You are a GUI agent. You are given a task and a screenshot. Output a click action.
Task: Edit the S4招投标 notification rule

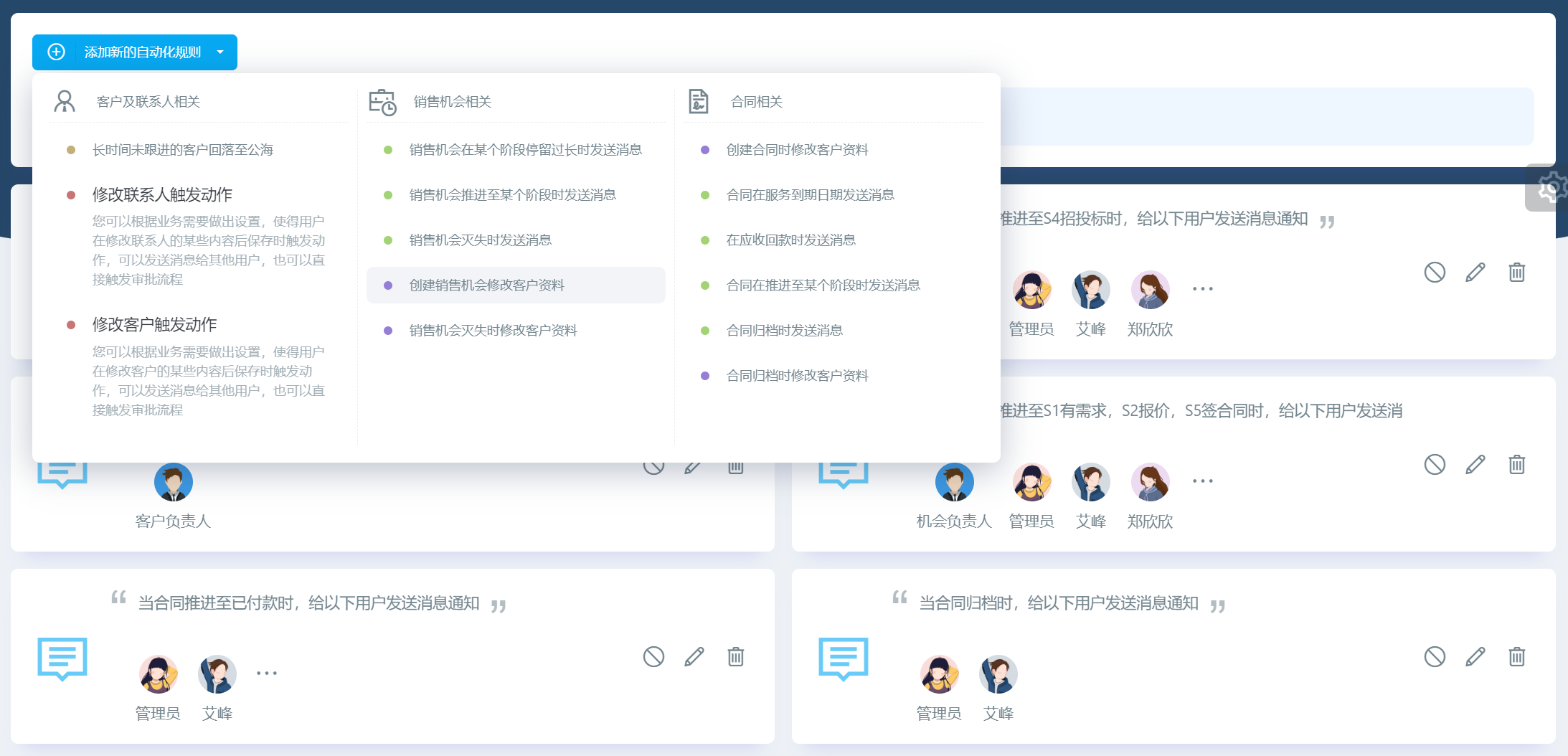(1475, 271)
